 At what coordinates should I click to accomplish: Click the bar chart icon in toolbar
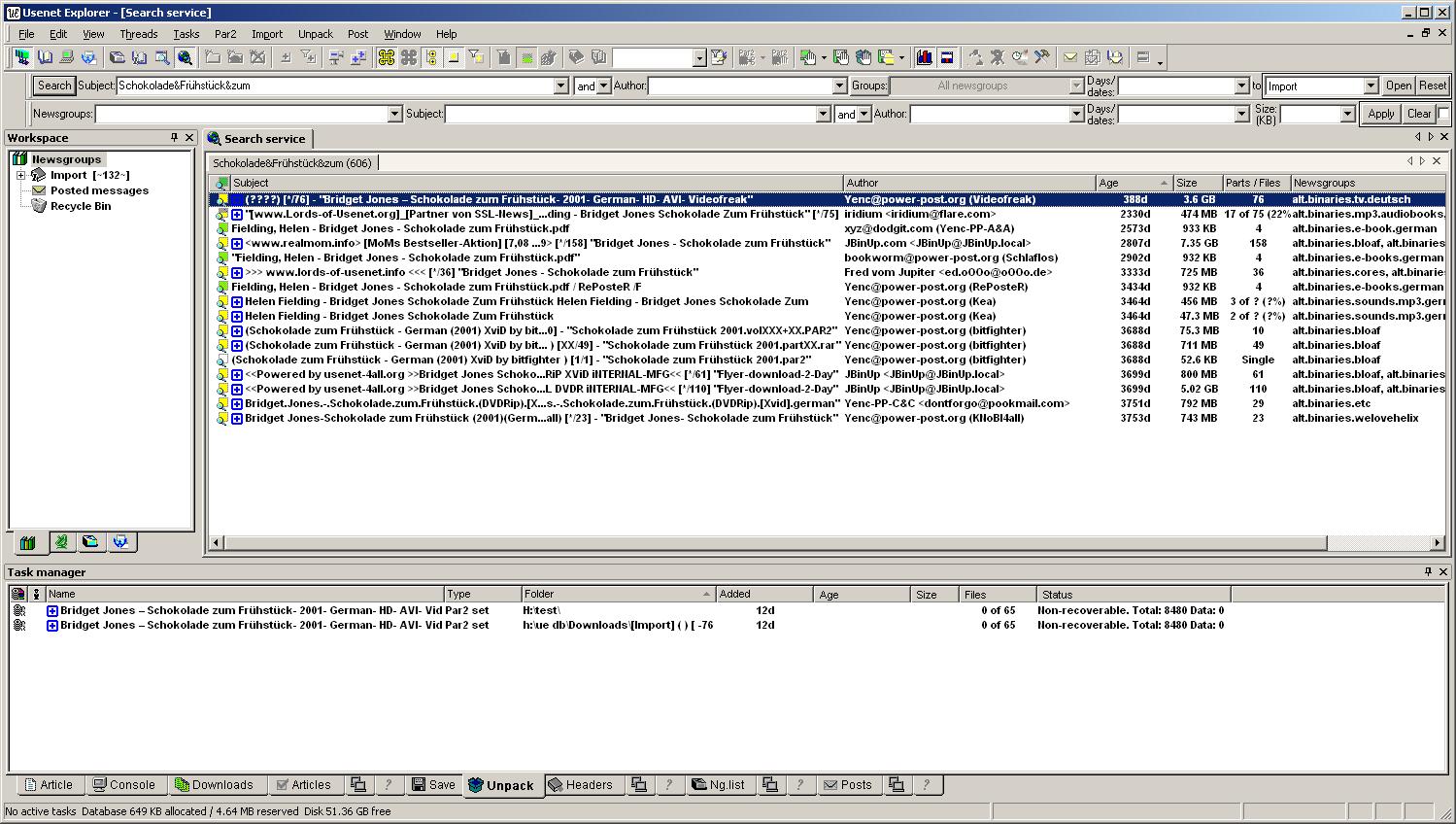[x=924, y=58]
